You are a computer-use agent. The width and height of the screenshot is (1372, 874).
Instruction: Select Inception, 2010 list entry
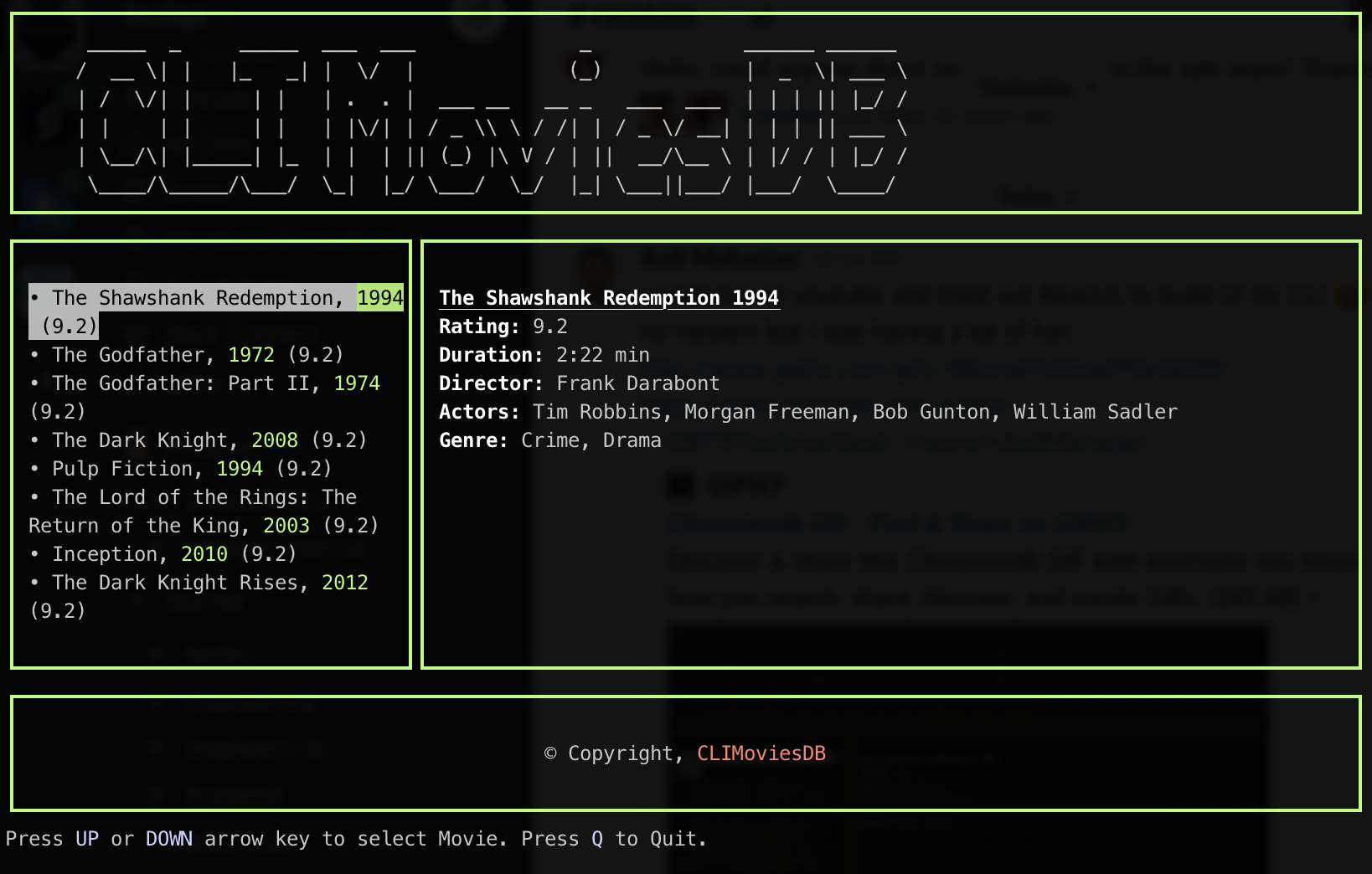pyautogui.click(x=163, y=554)
